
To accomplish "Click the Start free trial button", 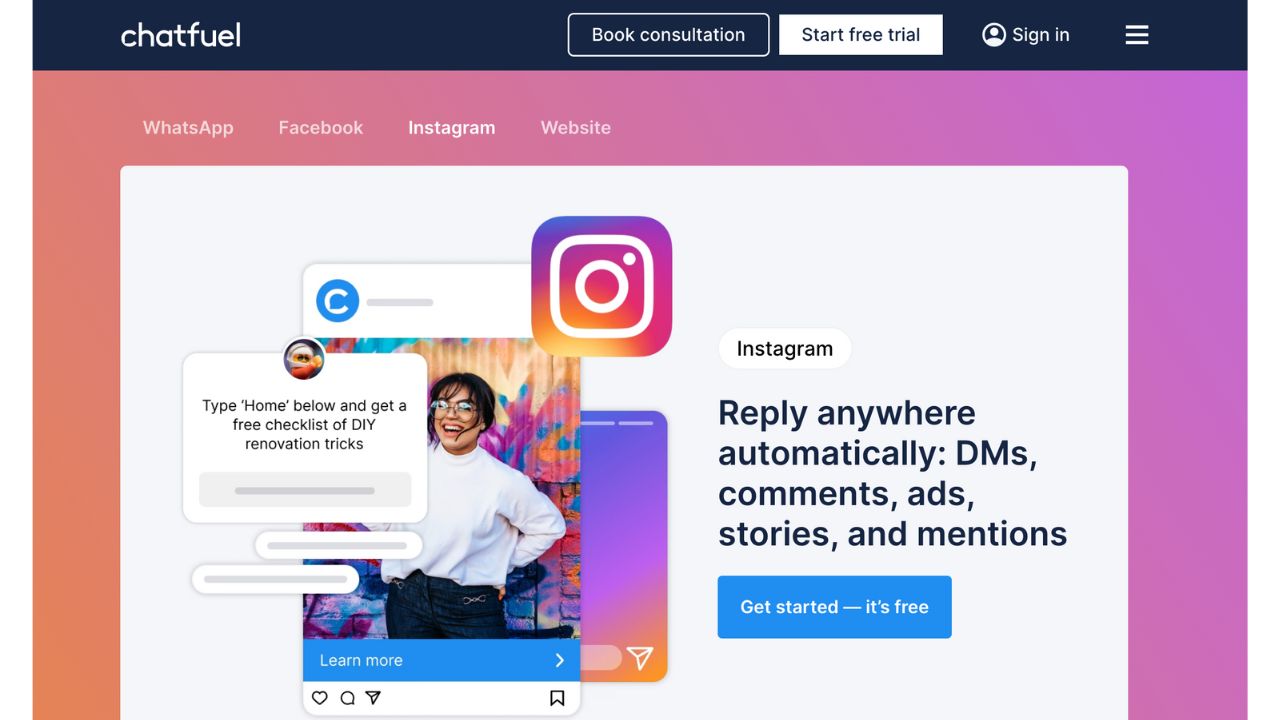I will click(861, 35).
